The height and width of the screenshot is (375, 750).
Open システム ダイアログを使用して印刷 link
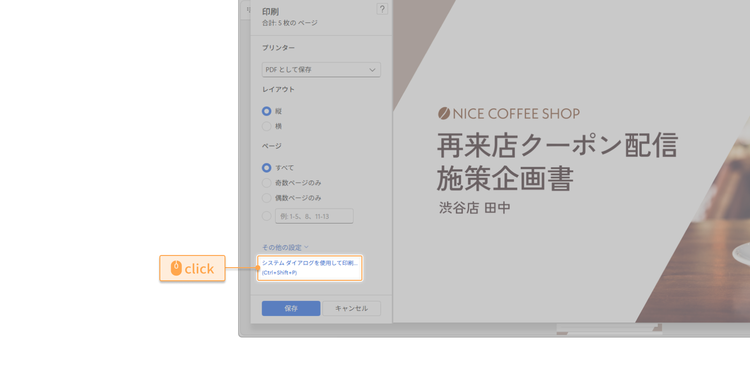coord(309,268)
